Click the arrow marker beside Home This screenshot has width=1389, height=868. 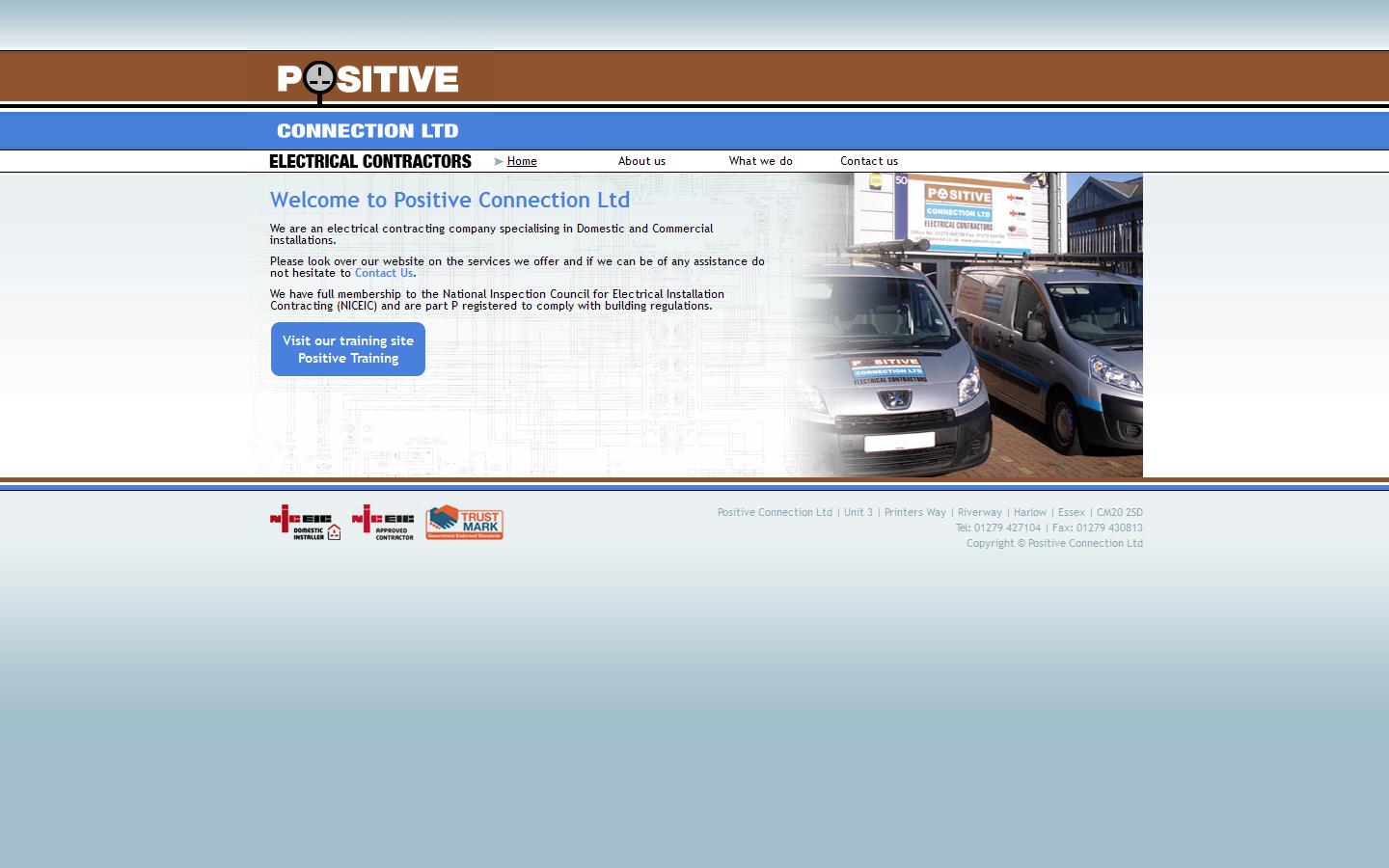tap(499, 161)
